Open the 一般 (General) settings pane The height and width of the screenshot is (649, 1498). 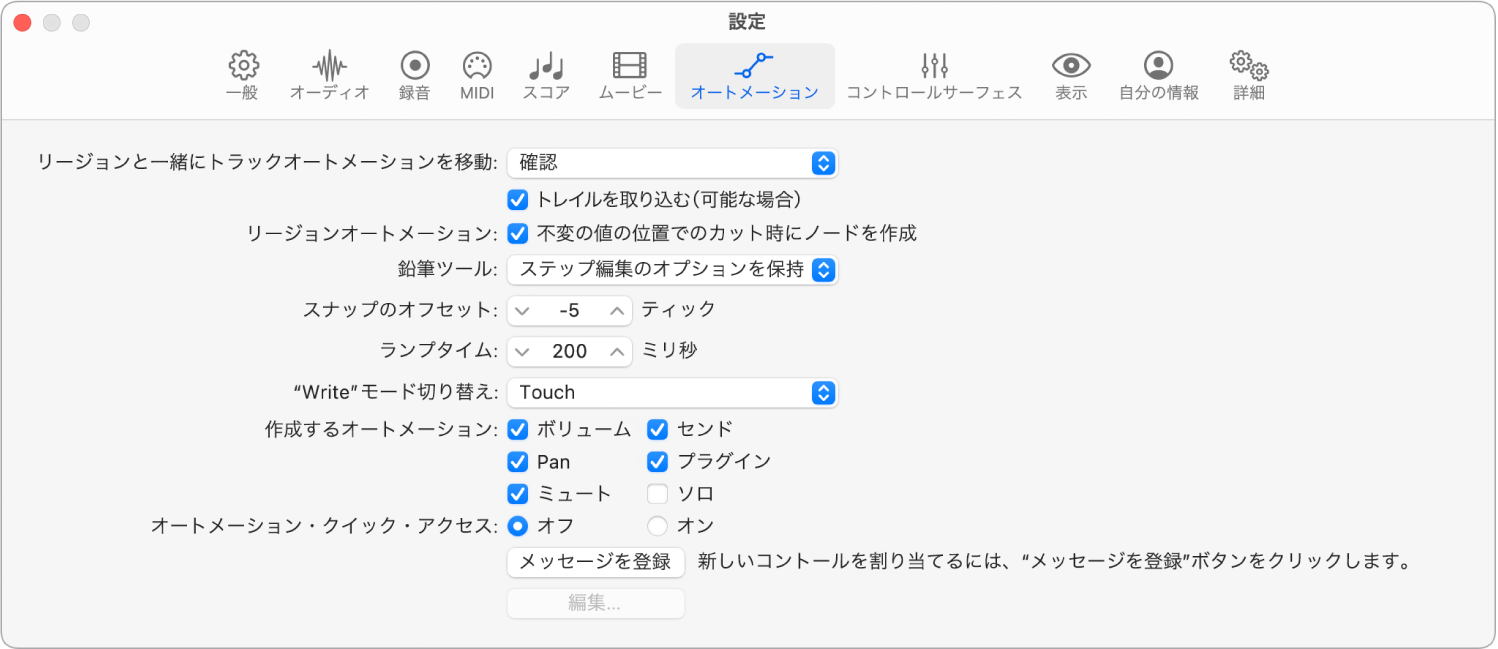[x=241, y=75]
